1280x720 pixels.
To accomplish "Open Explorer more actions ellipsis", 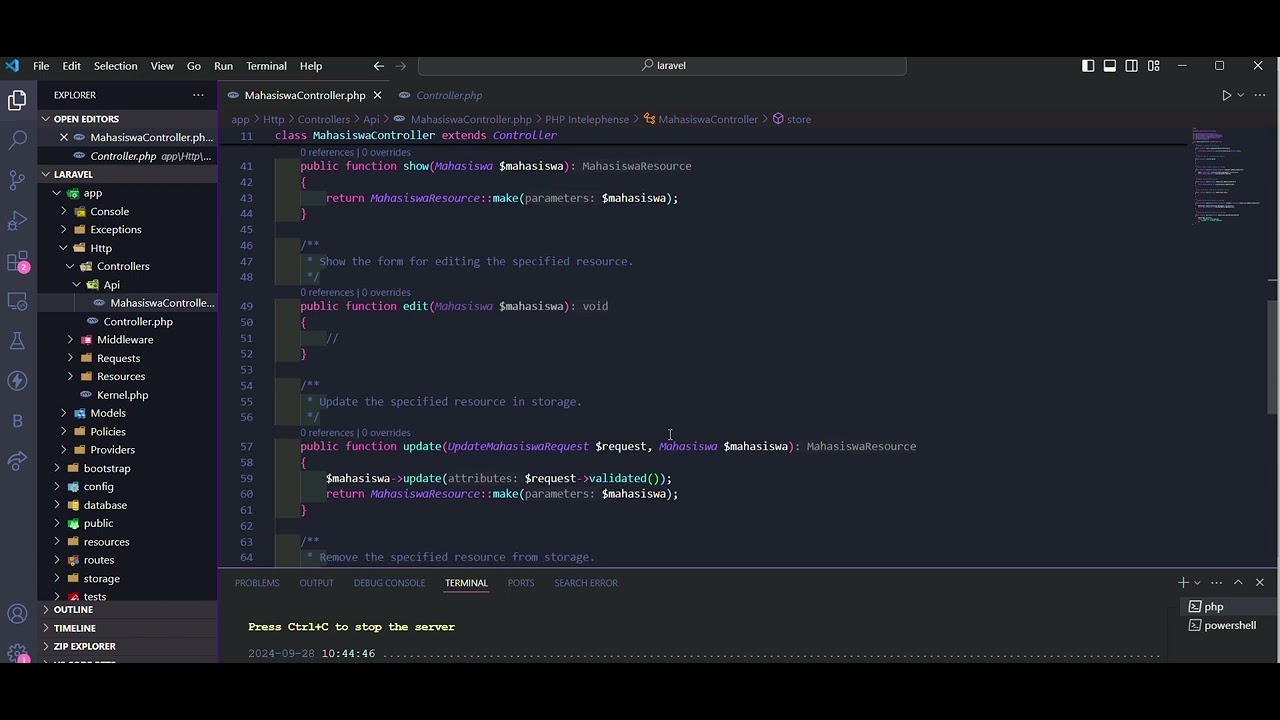I will point(198,95).
